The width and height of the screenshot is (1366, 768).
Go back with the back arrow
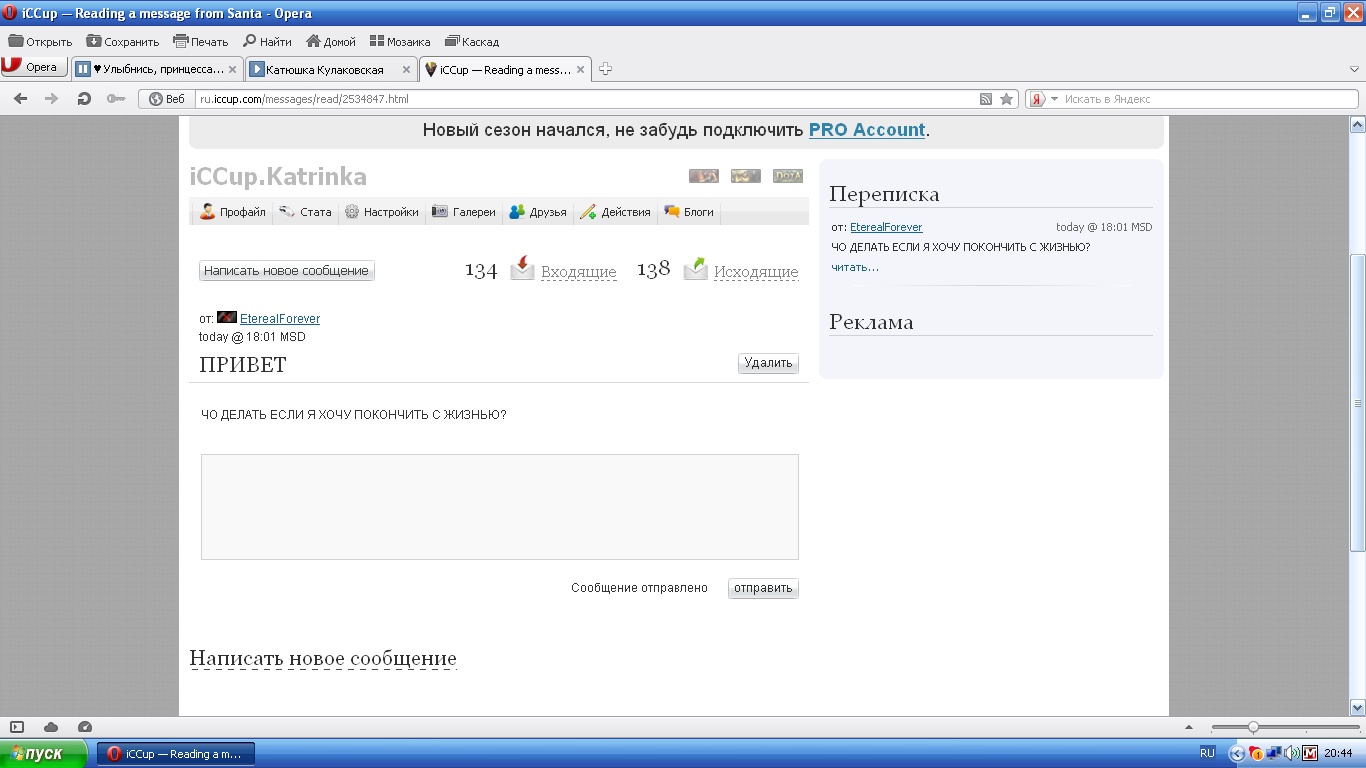tap(20, 99)
